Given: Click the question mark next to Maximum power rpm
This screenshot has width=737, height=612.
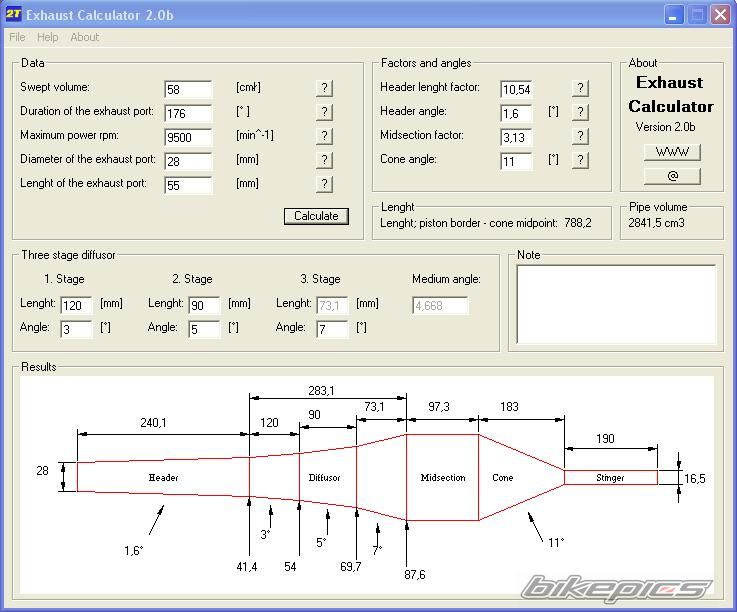Looking at the screenshot, I should [x=324, y=136].
